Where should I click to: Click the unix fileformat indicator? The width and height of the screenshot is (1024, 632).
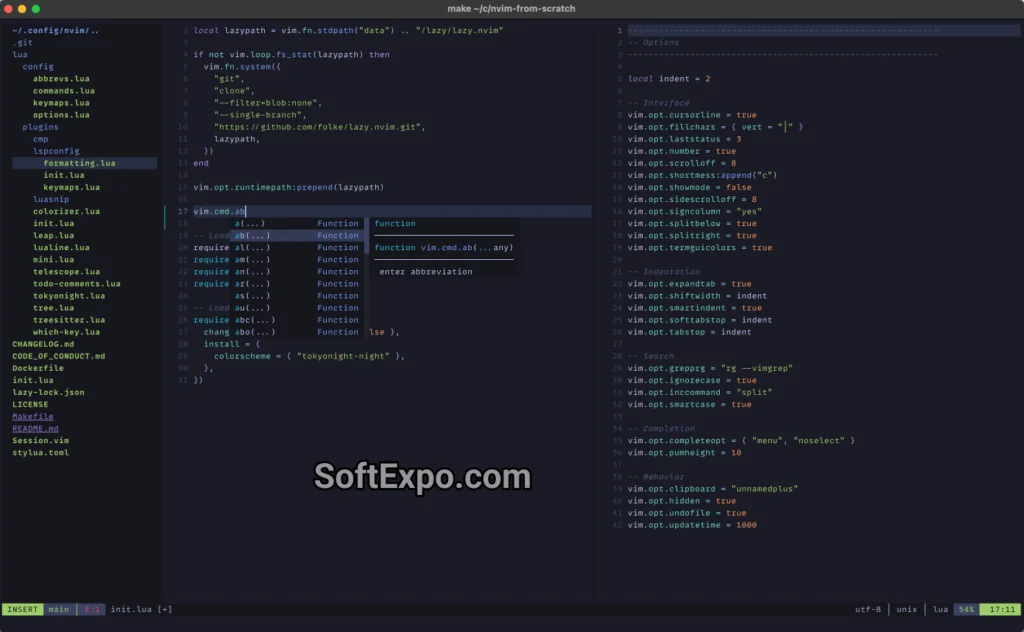(906, 609)
